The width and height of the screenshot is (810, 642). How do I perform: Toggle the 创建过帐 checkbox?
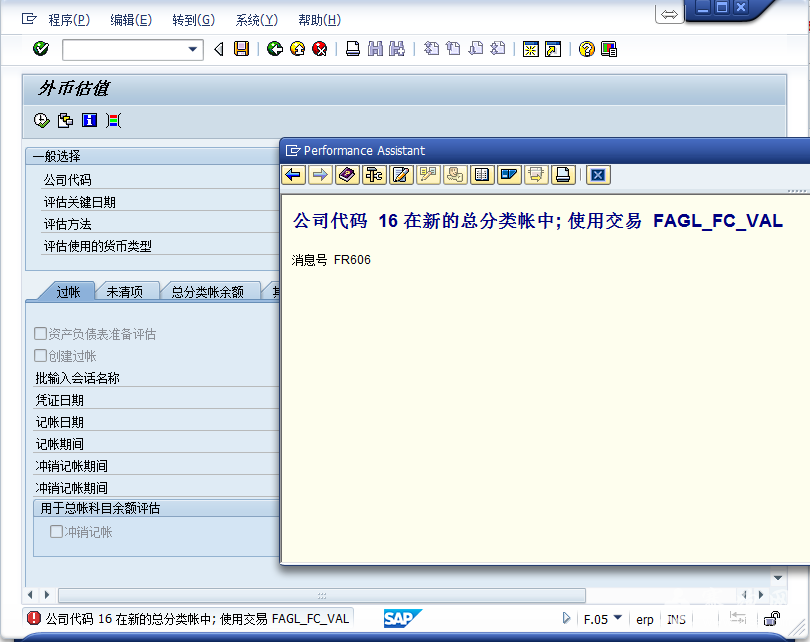tap(40, 355)
